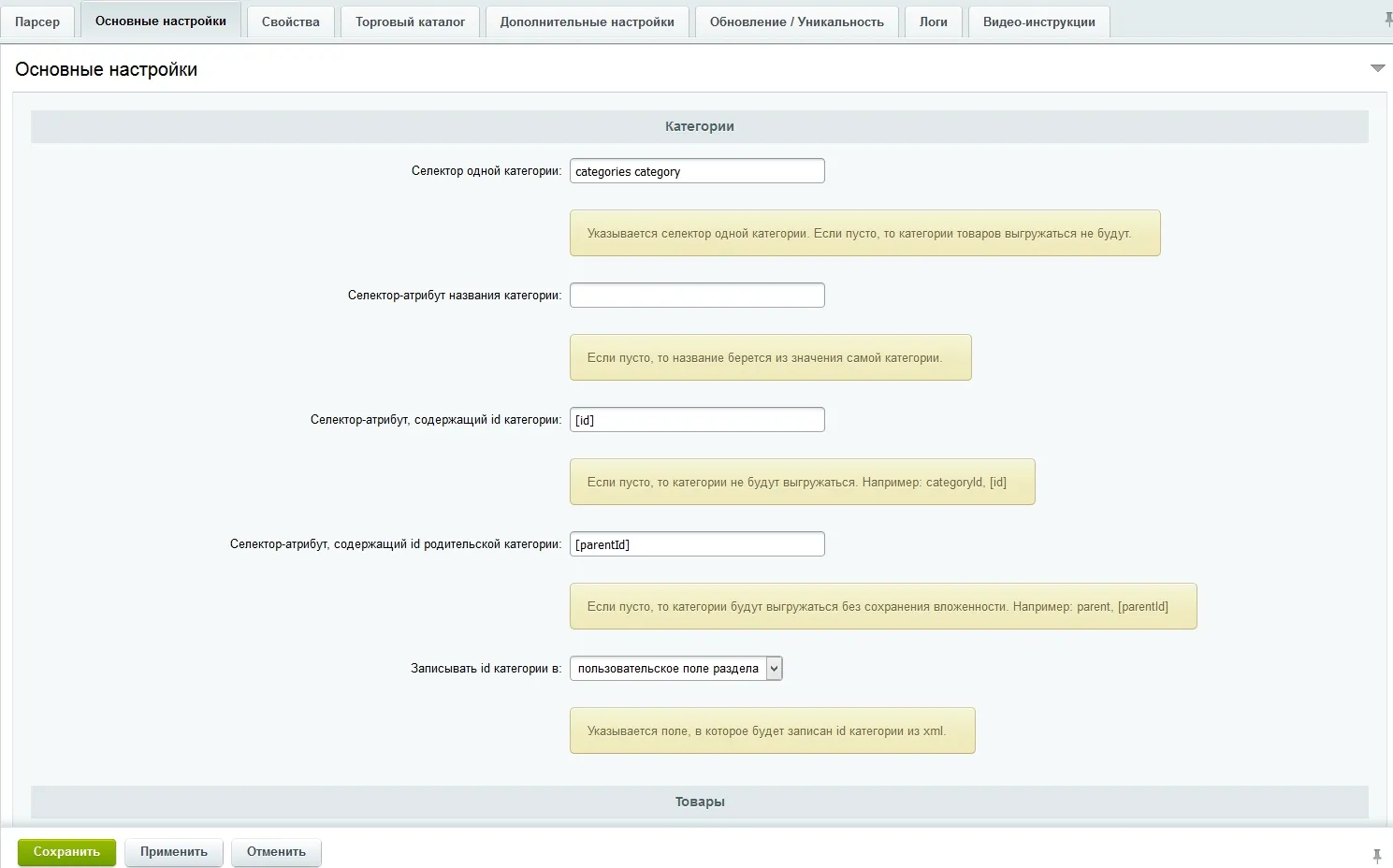
Task: Click the Отменить button
Action: (276, 852)
